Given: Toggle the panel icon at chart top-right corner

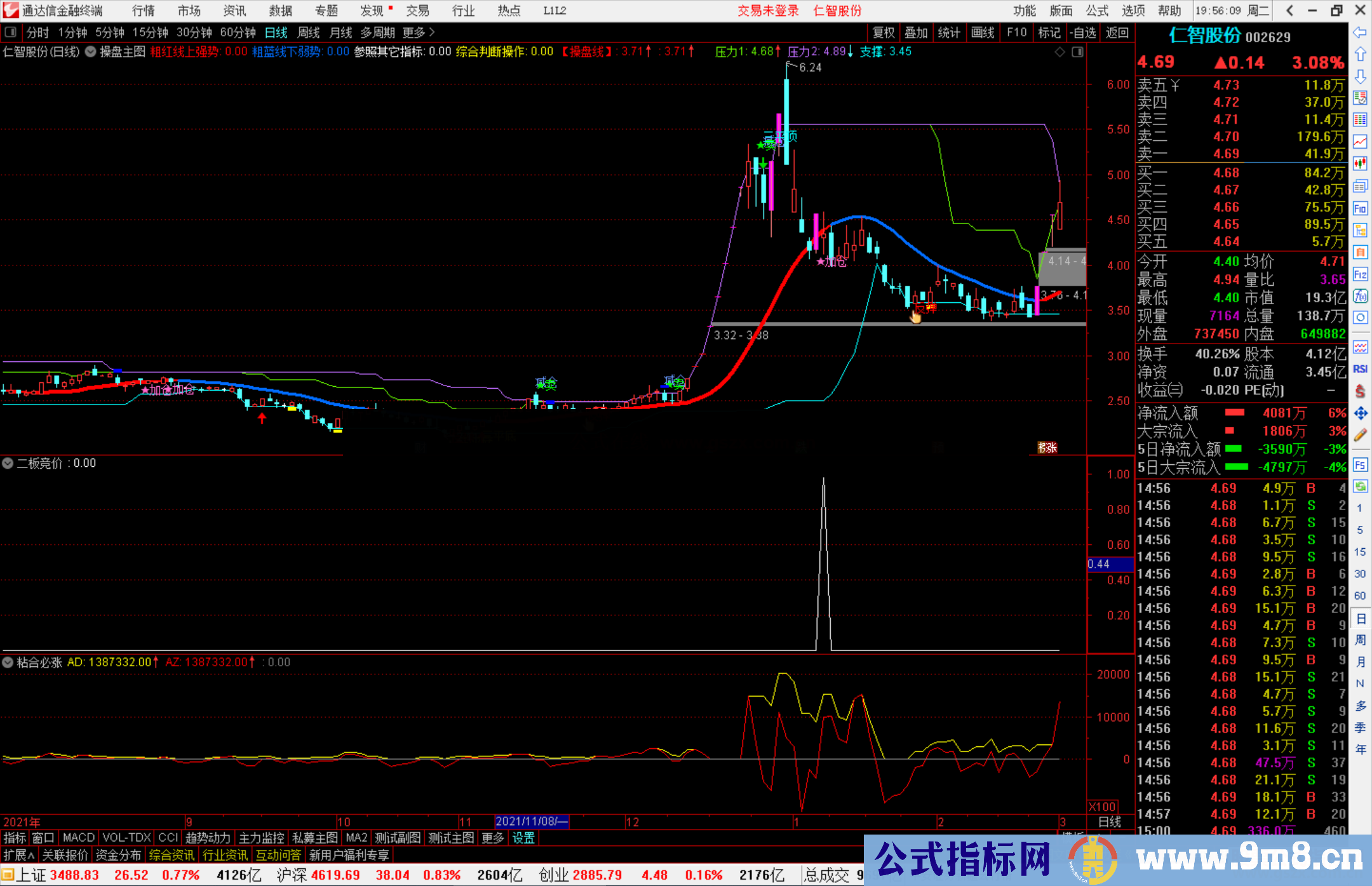Looking at the screenshot, I should click(x=1078, y=52).
